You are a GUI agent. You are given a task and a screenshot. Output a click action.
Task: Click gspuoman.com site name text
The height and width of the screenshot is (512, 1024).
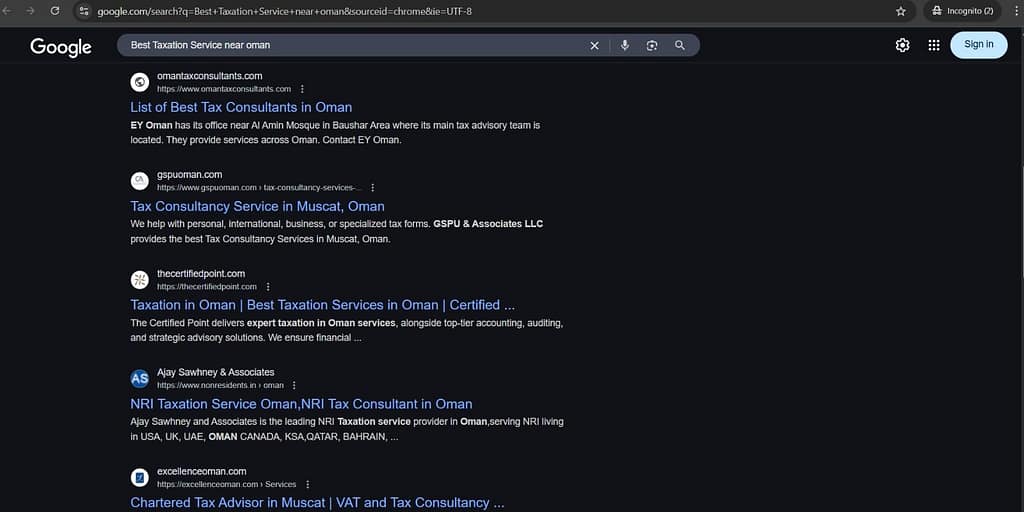click(189, 174)
